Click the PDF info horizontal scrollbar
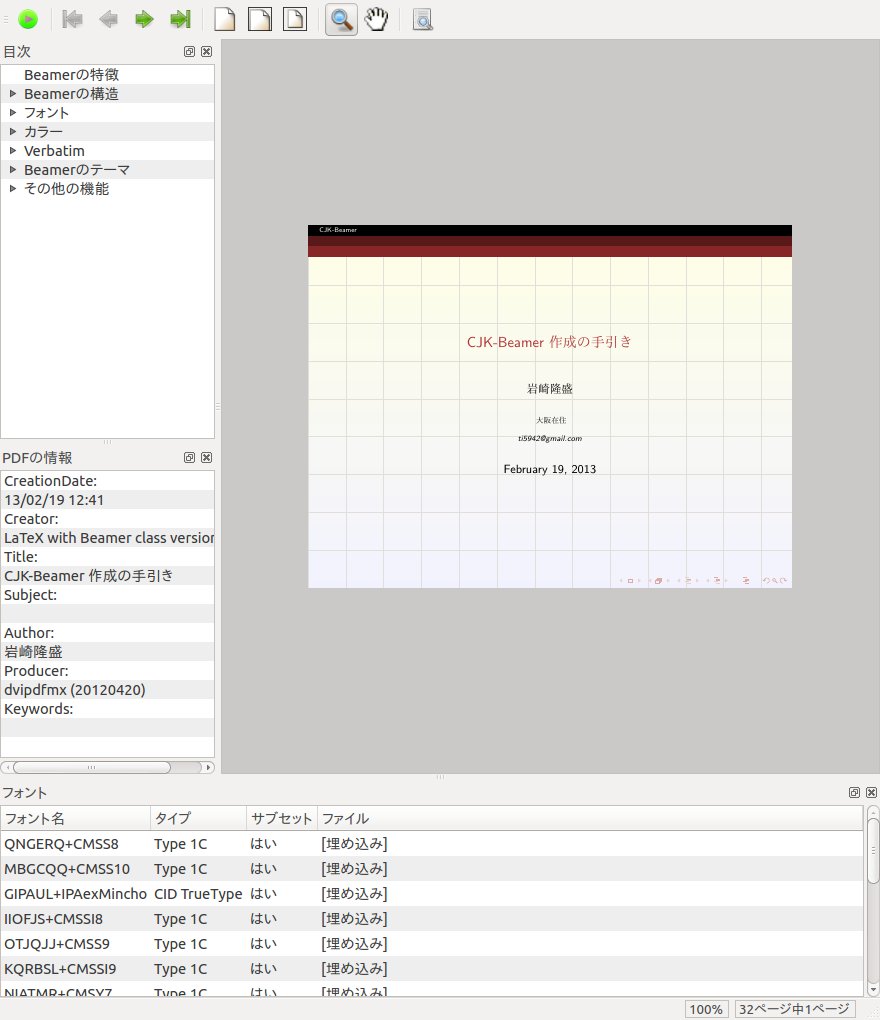Image resolution: width=880 pixels, height=1020 pixels. click(92, 767)
